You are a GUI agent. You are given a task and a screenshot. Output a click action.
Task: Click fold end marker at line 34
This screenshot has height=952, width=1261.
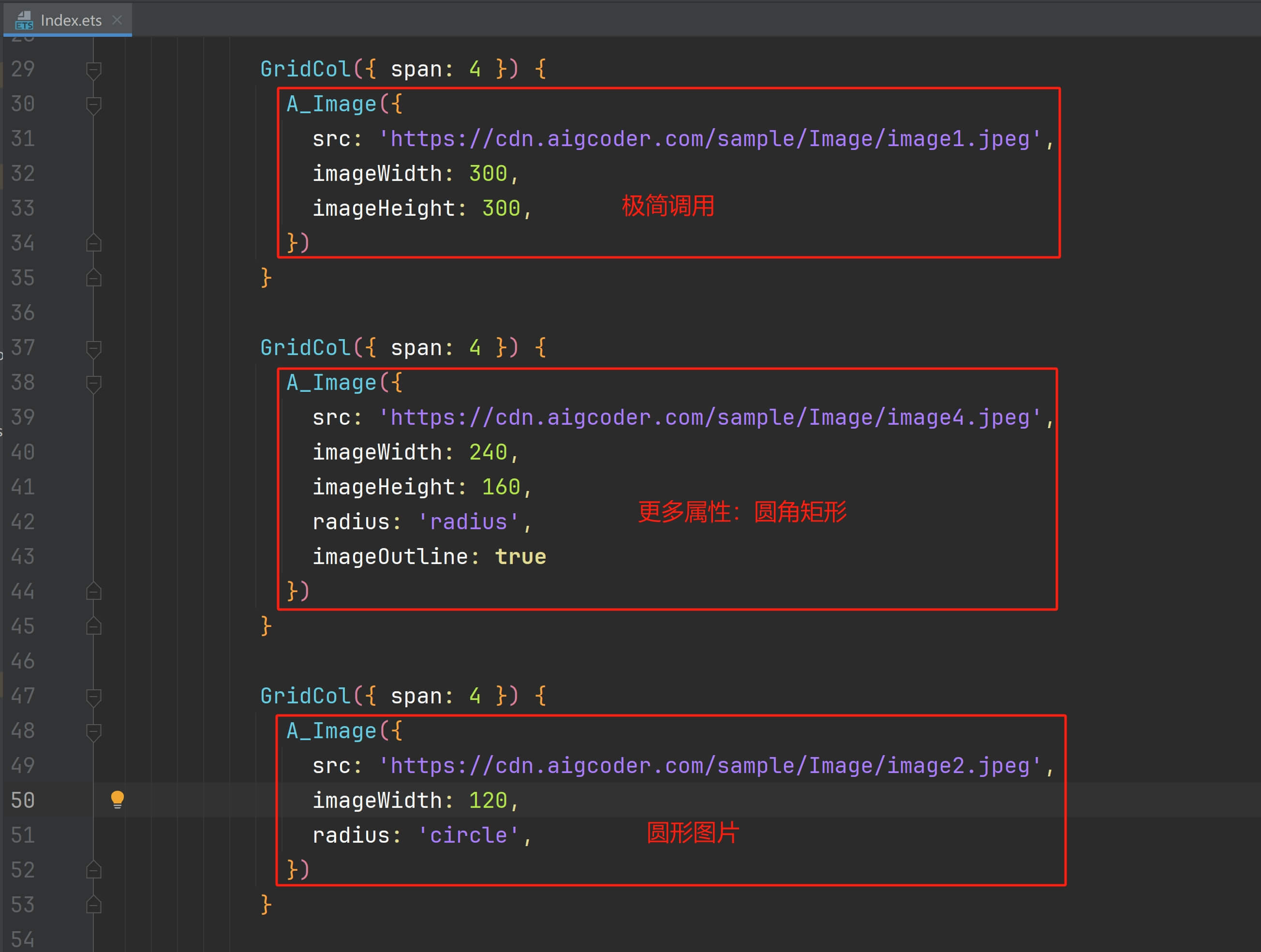93,243
